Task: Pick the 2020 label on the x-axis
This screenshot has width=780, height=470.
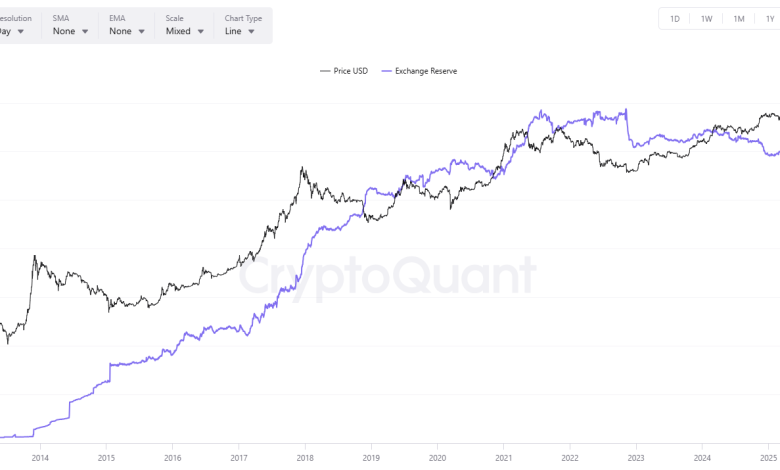Action: [437, 459]
